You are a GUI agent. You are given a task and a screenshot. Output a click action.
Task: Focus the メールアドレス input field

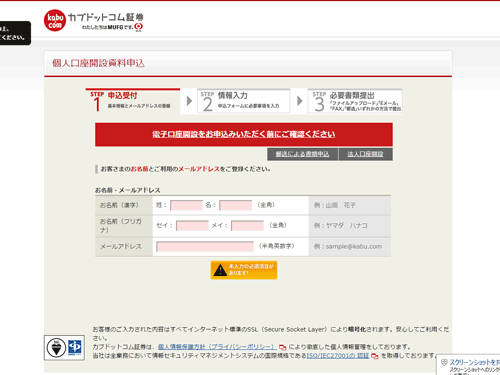[205, 247]
